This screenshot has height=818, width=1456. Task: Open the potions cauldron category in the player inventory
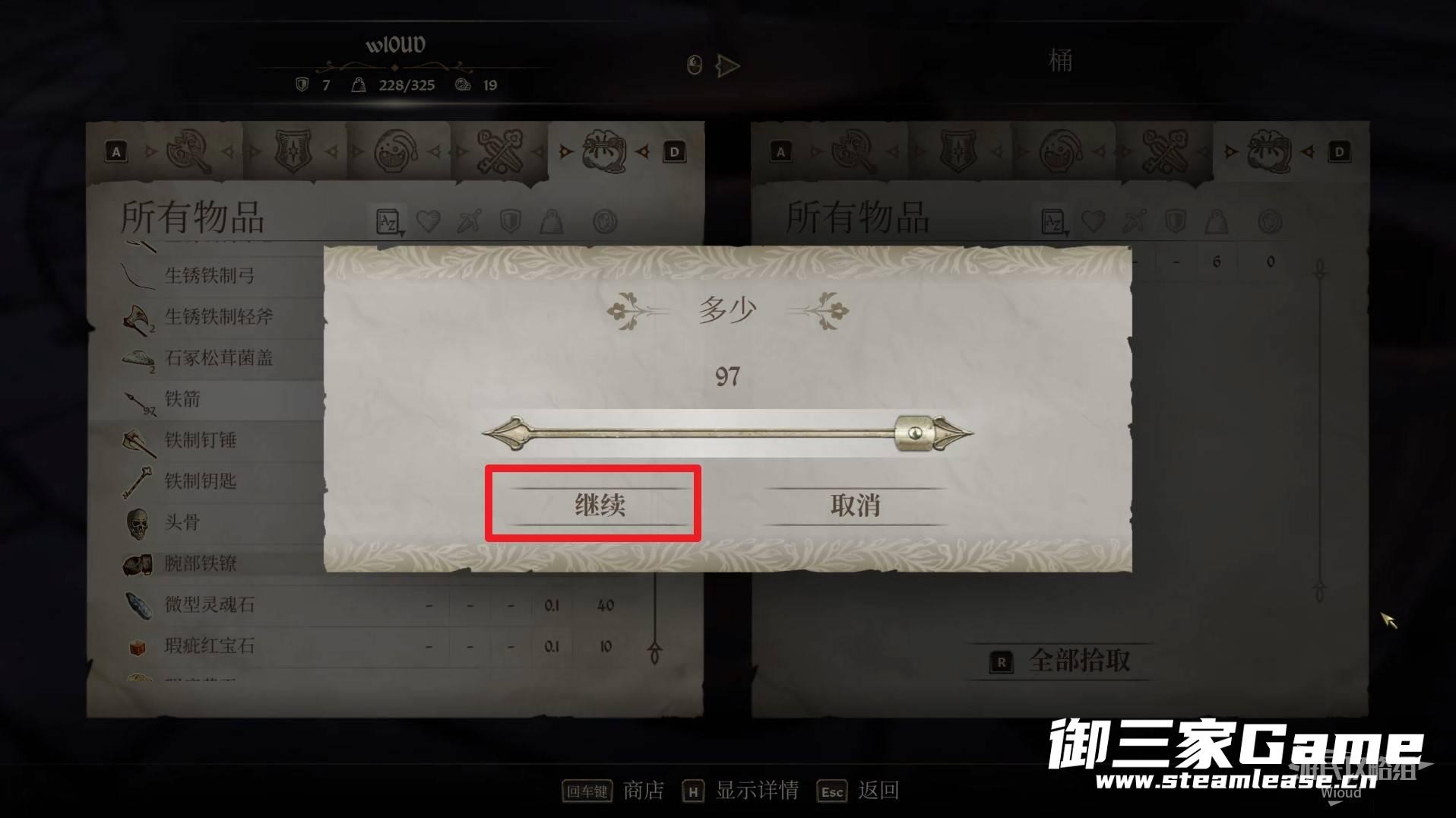pos(395,151)
